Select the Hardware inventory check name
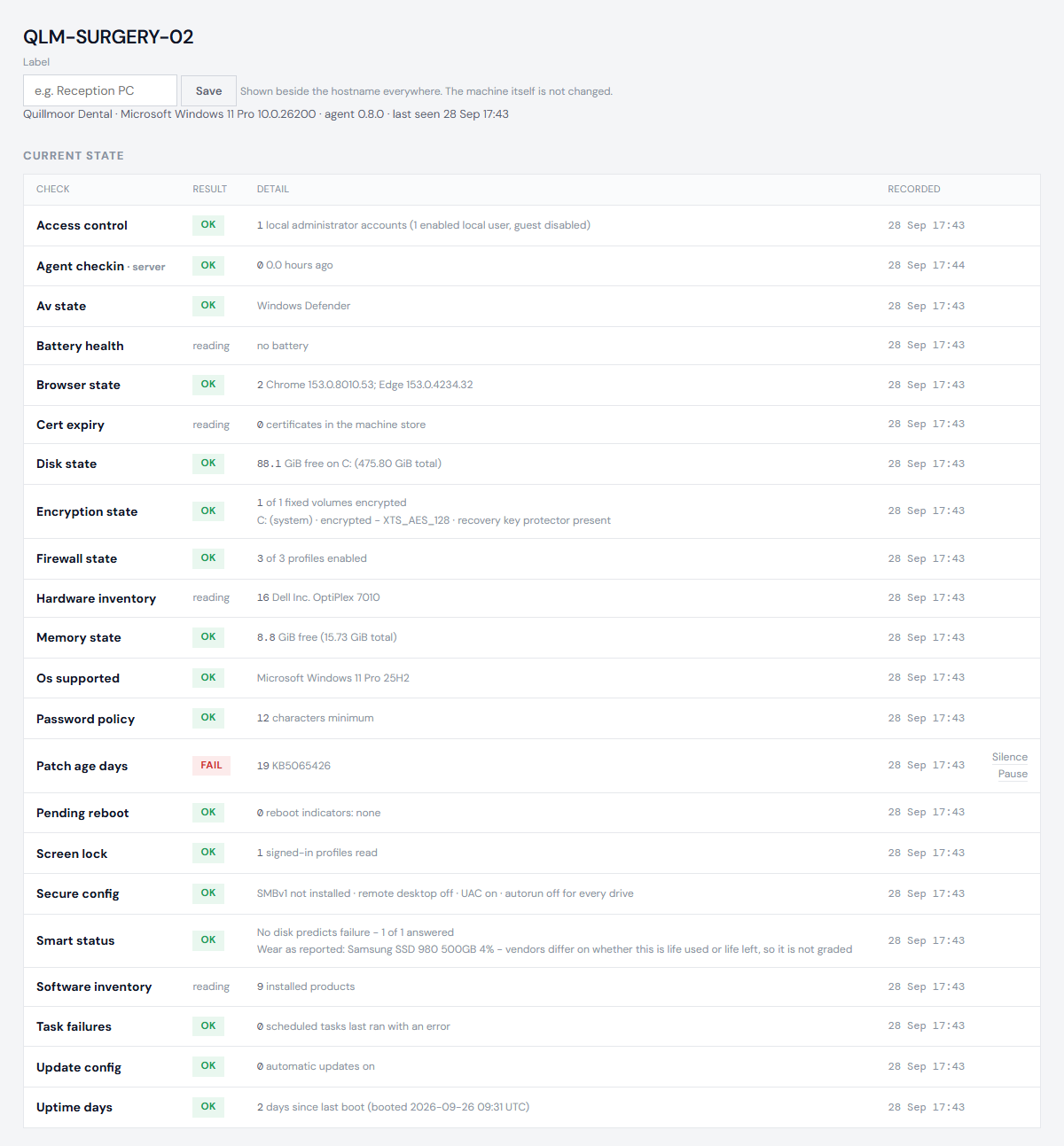 96,598
